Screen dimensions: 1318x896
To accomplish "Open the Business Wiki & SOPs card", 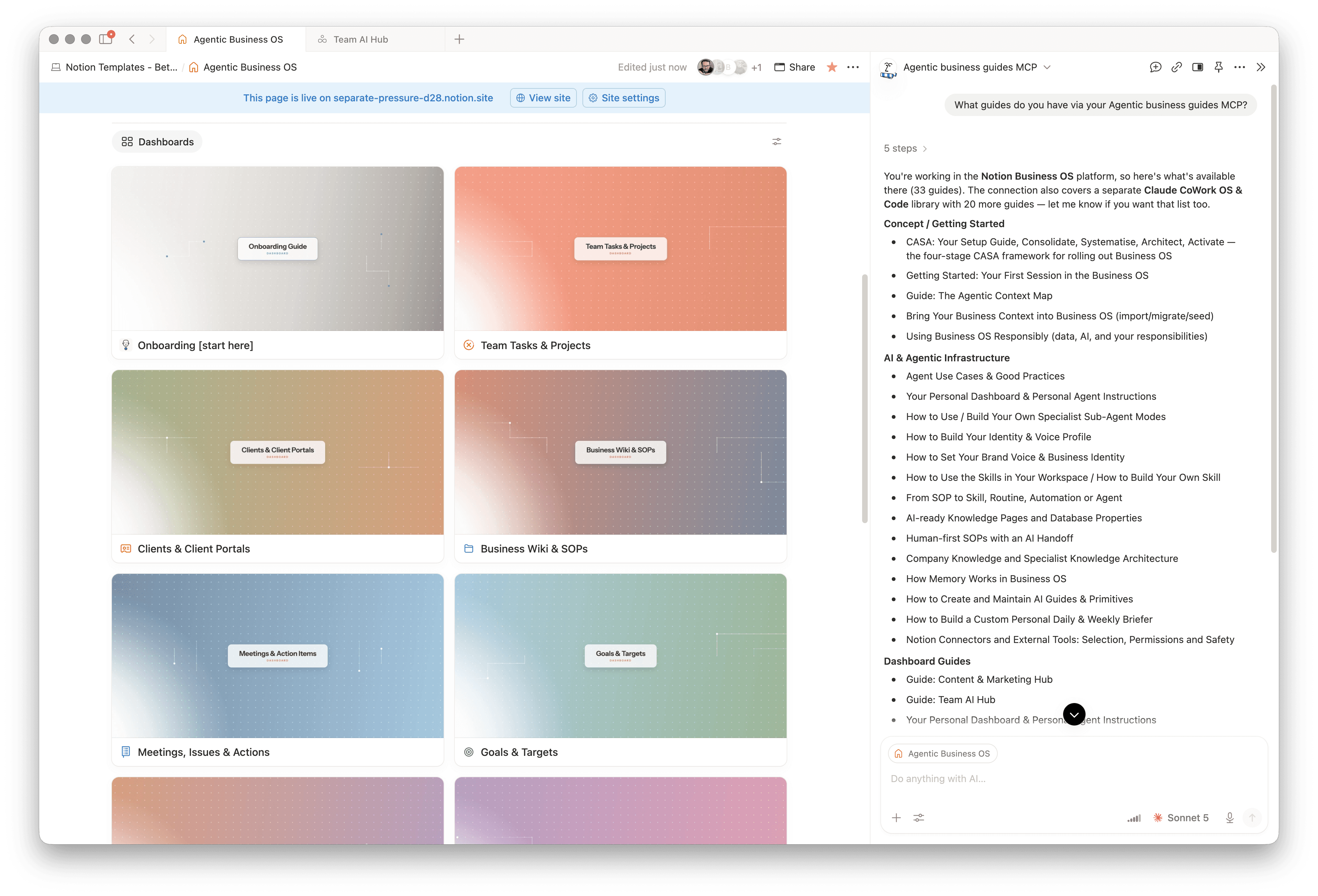I will click(x=621, y=467).
